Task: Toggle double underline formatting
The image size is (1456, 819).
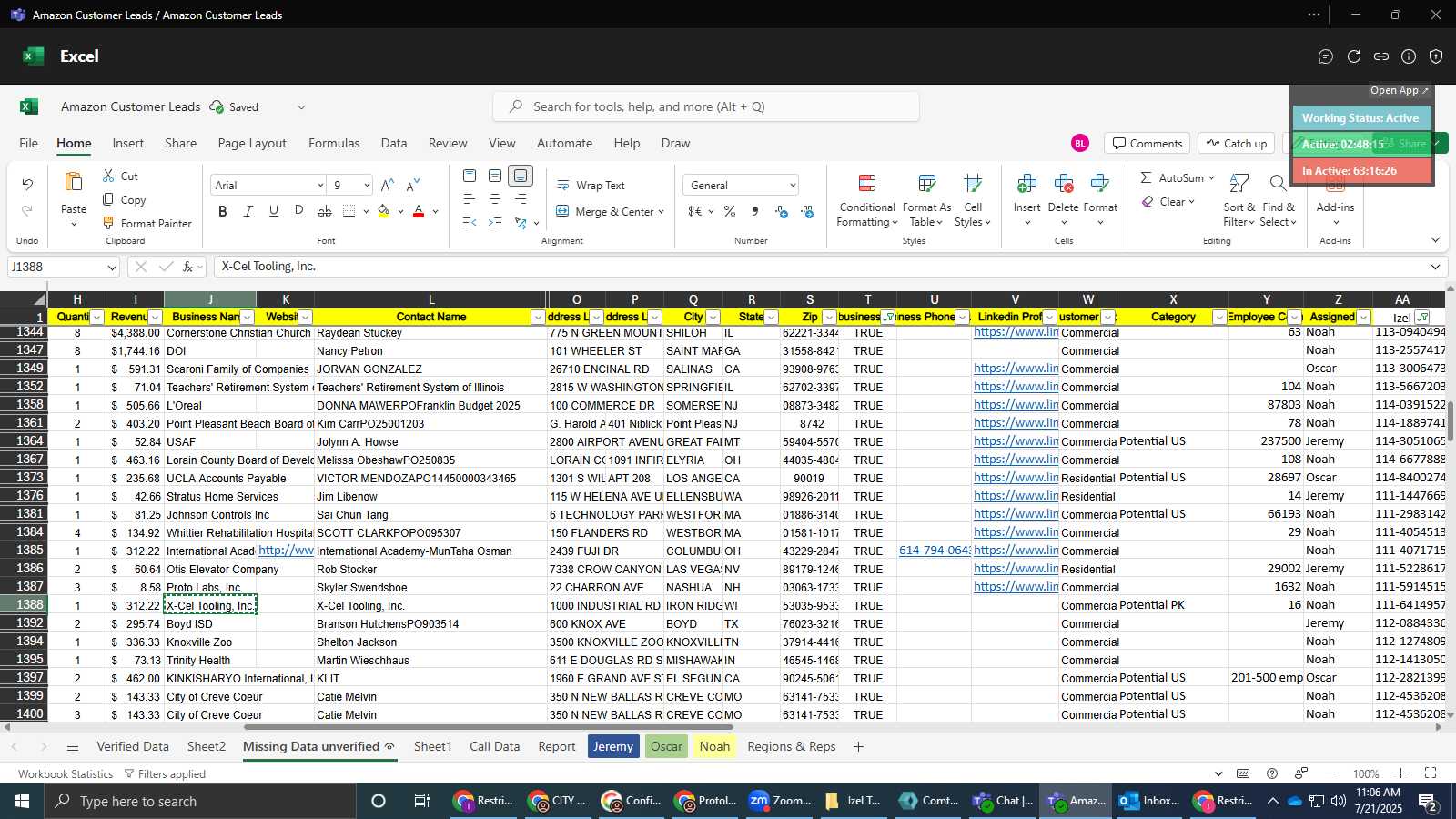Action: 299,211
